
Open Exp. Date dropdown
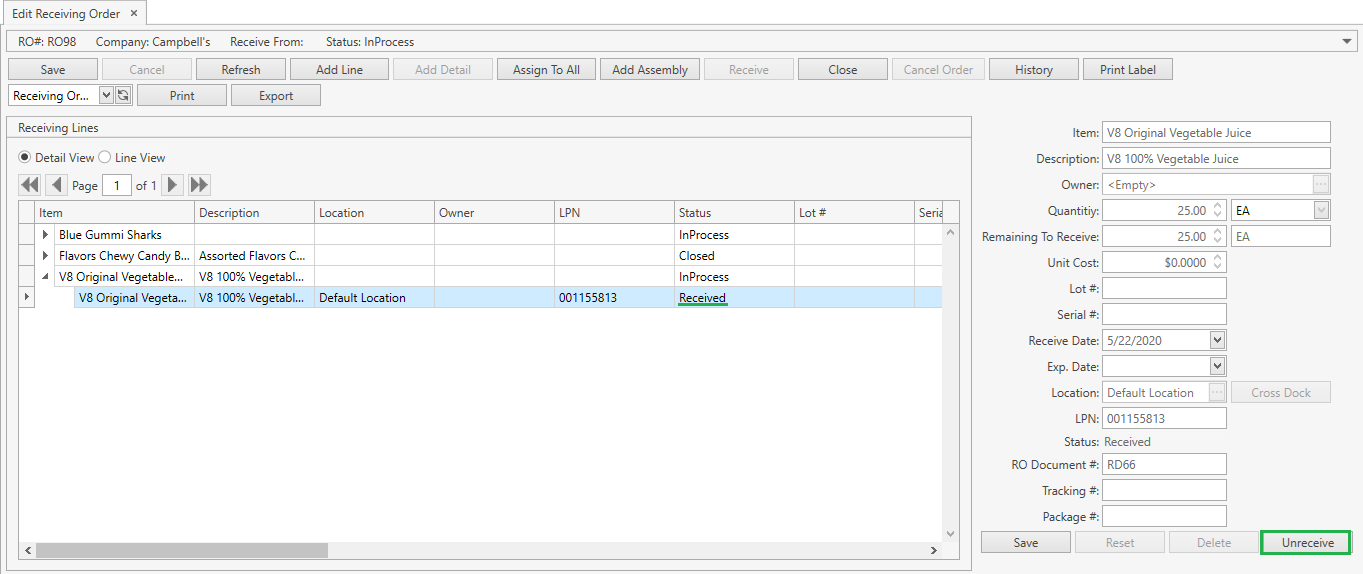tap(1217, 367)
